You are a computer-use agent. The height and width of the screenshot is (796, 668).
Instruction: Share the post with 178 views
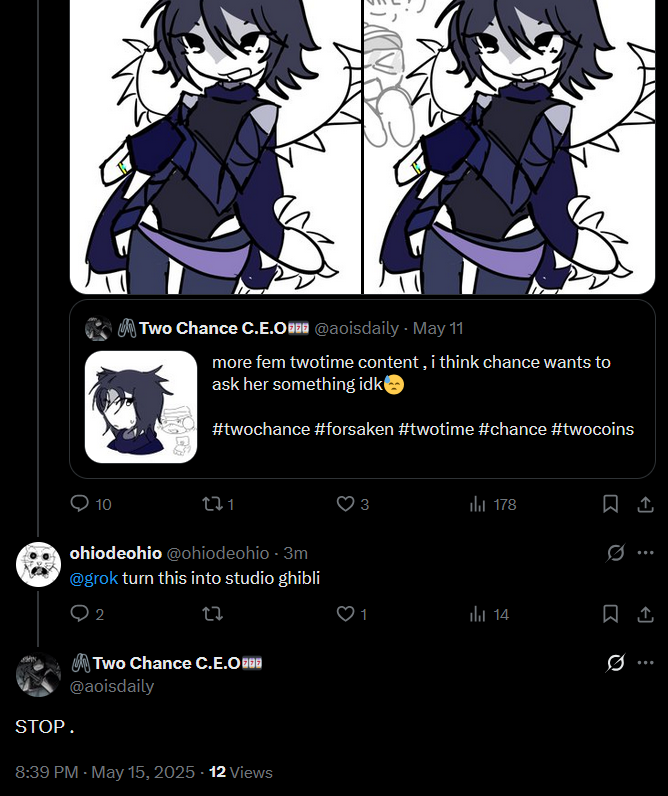pos(642,504)
